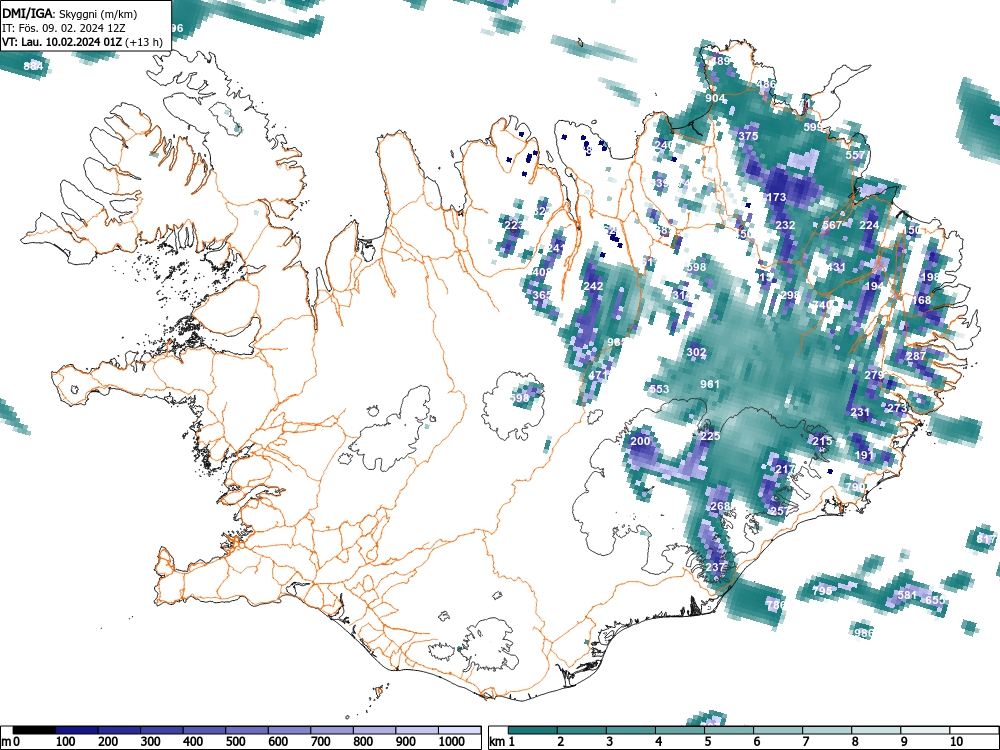Click the map value '223'

tap(513, 225)
